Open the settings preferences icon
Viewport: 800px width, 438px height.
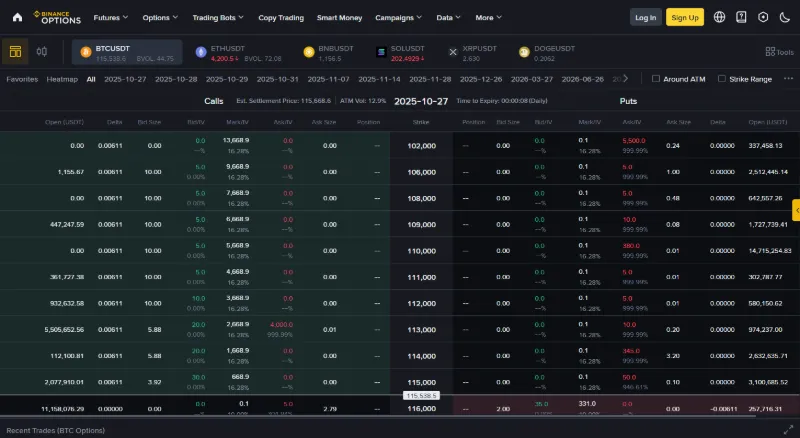[x=763, y=17]
